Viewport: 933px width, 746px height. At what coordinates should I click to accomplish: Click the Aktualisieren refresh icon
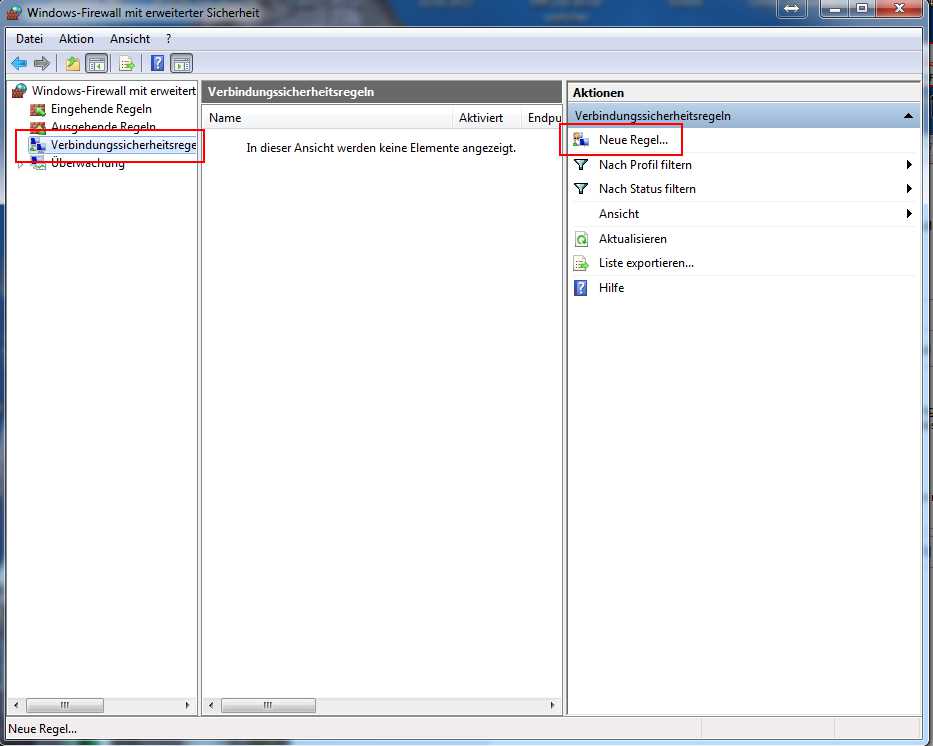581,239
